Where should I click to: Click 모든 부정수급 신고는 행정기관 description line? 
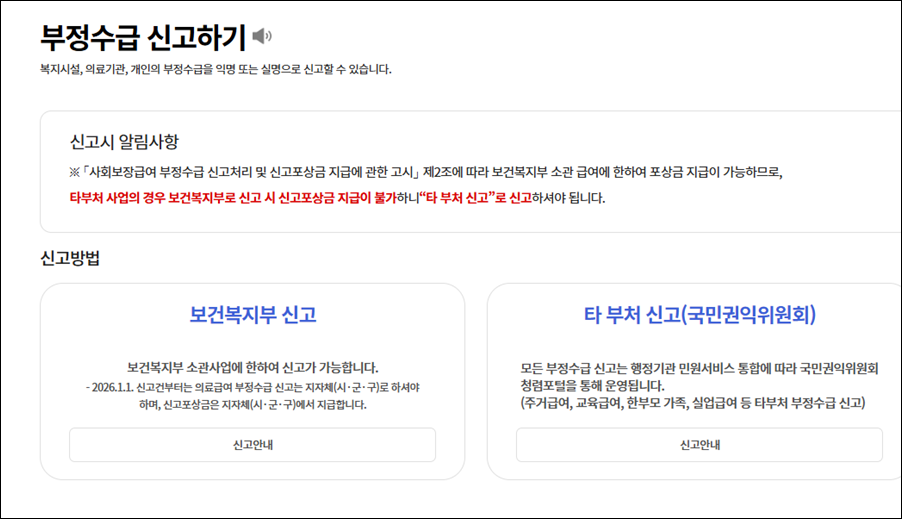click(x=700, y=368)
